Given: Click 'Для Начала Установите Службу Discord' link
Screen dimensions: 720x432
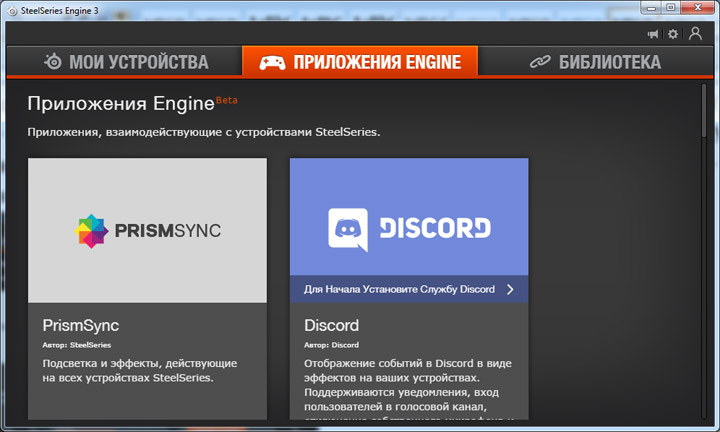Looking at the screenshot, I should click(399, 289).
